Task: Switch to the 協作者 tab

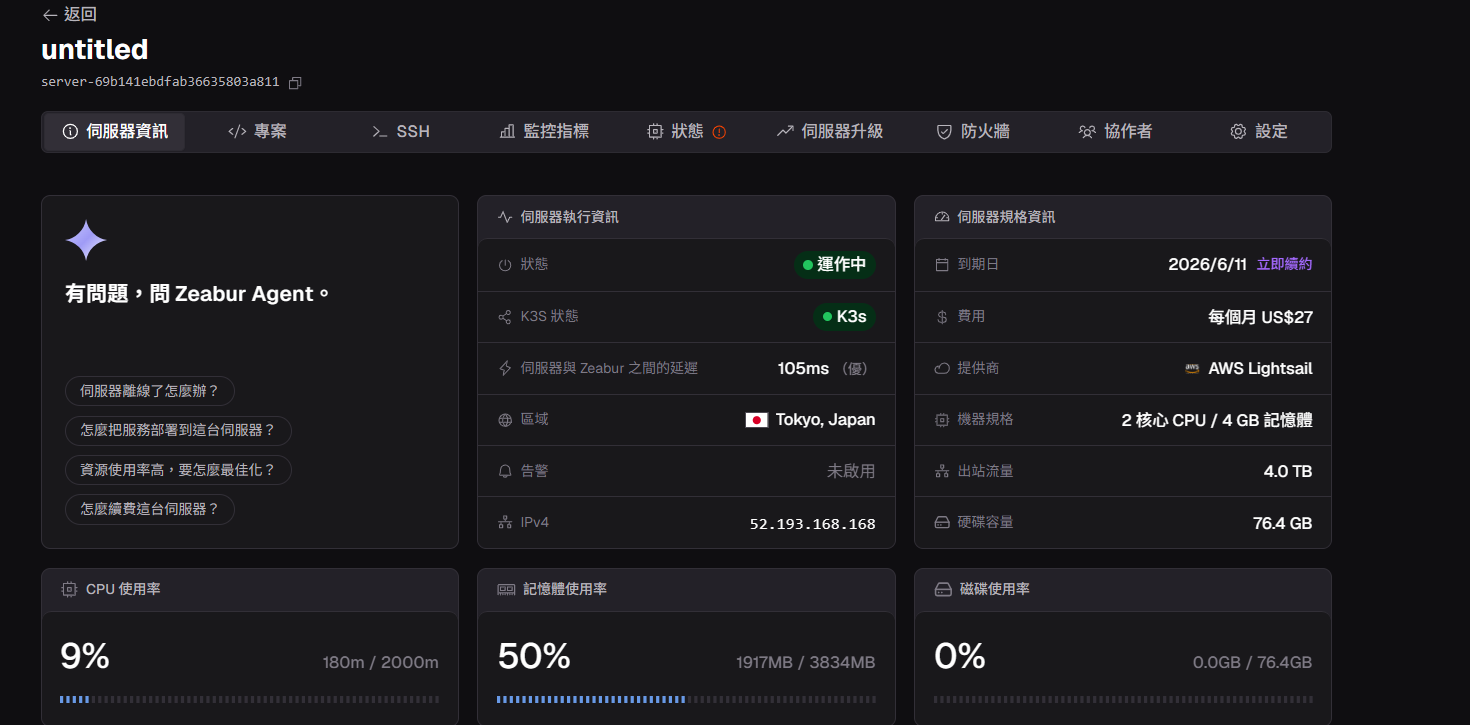Action: click(1115, 132)
